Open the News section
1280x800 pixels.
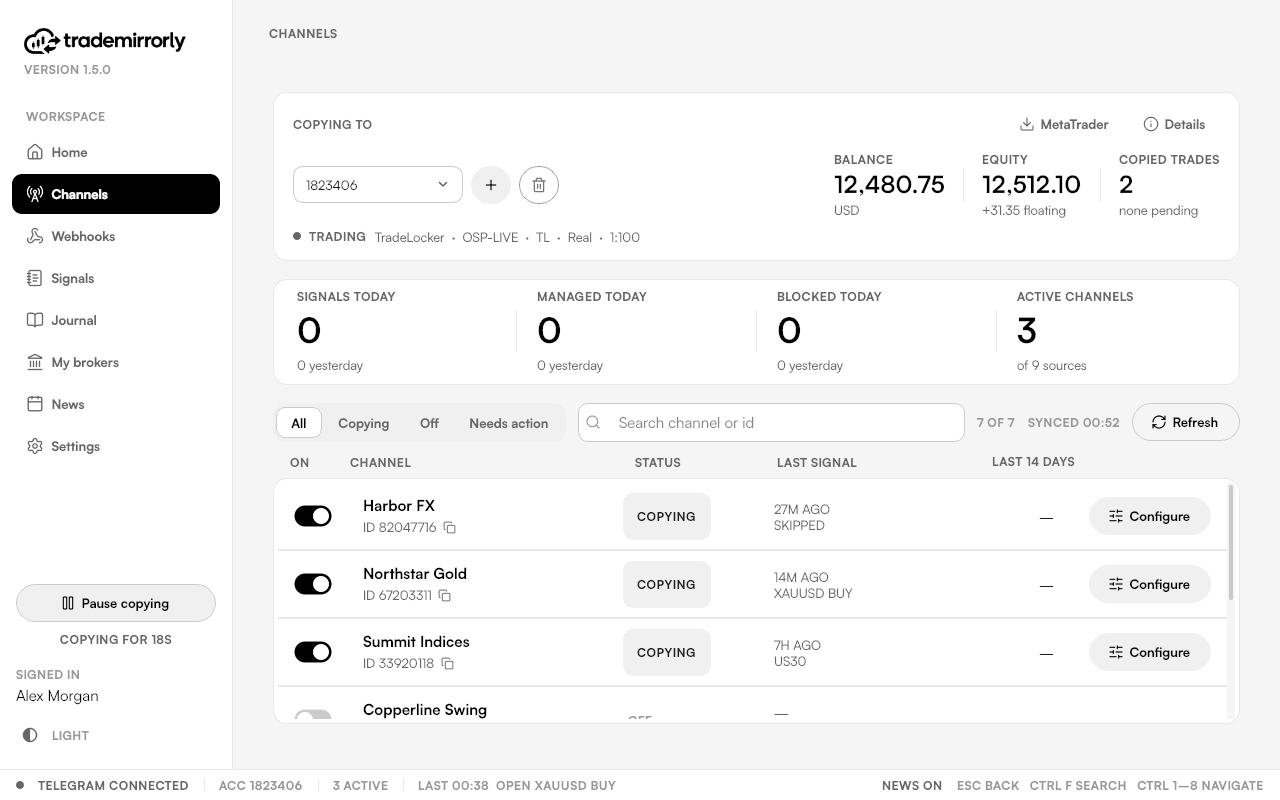pos(116,404)
